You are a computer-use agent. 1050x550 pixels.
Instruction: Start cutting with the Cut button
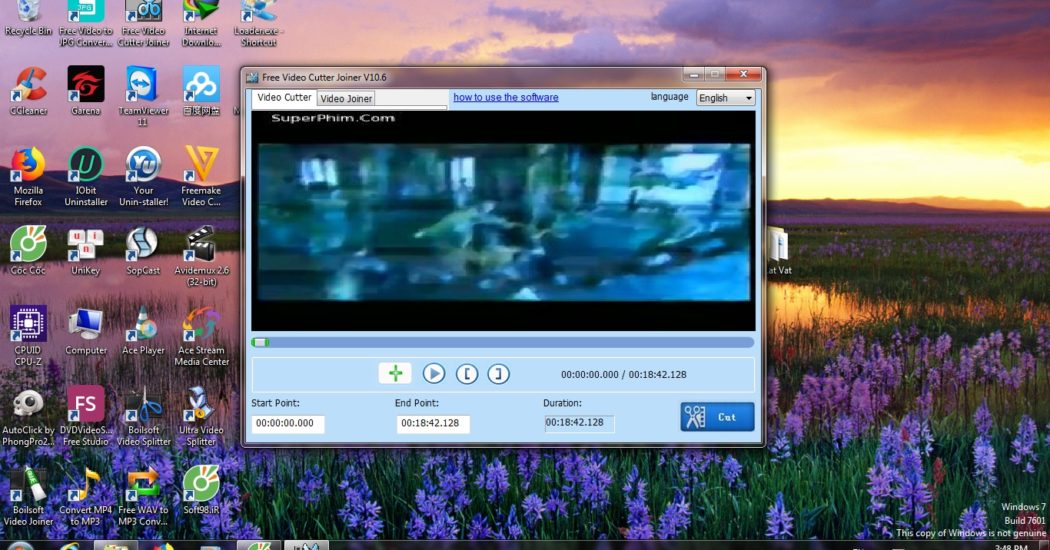pyautogui.click(x=717, y=417)
